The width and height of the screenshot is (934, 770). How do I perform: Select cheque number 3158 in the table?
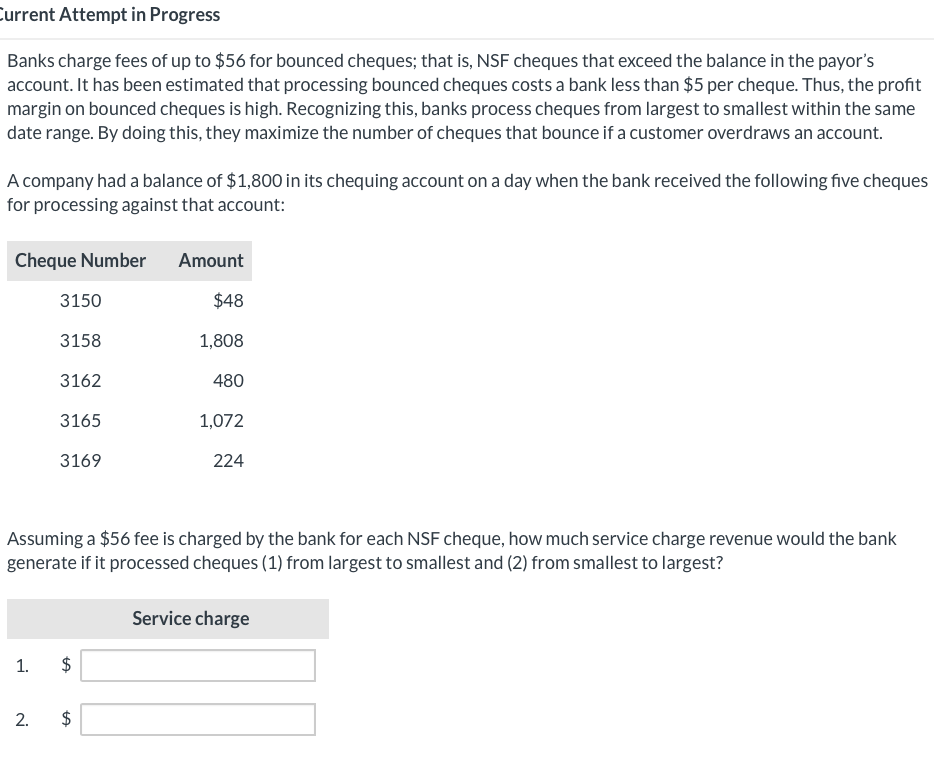(x=81, y=340)
